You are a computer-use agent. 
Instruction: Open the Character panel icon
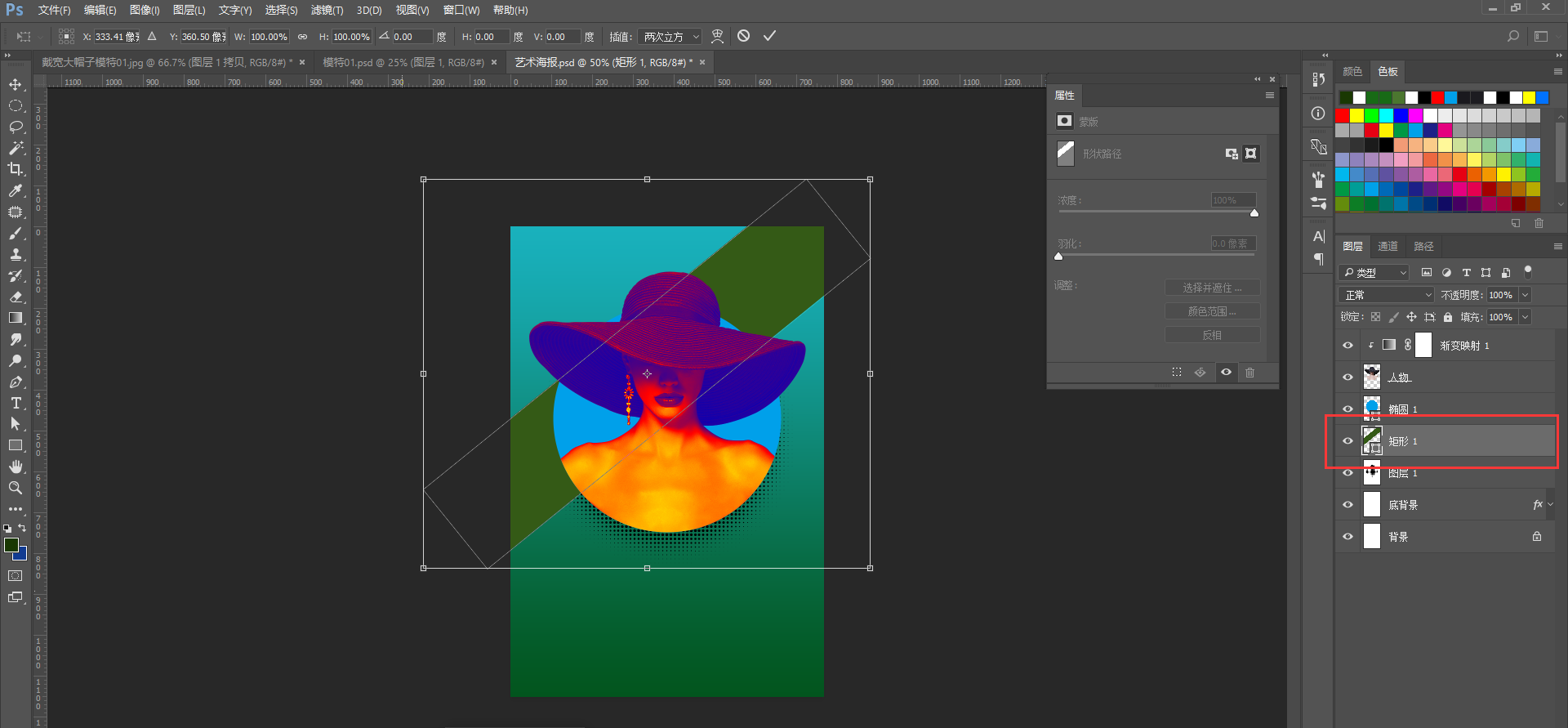point(1318,237)
